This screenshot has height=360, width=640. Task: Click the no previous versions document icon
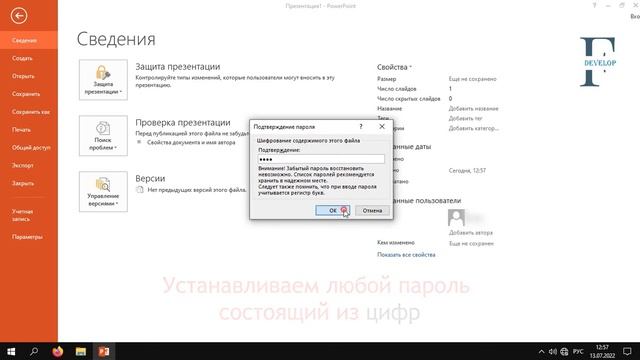(x=140, y=190)
